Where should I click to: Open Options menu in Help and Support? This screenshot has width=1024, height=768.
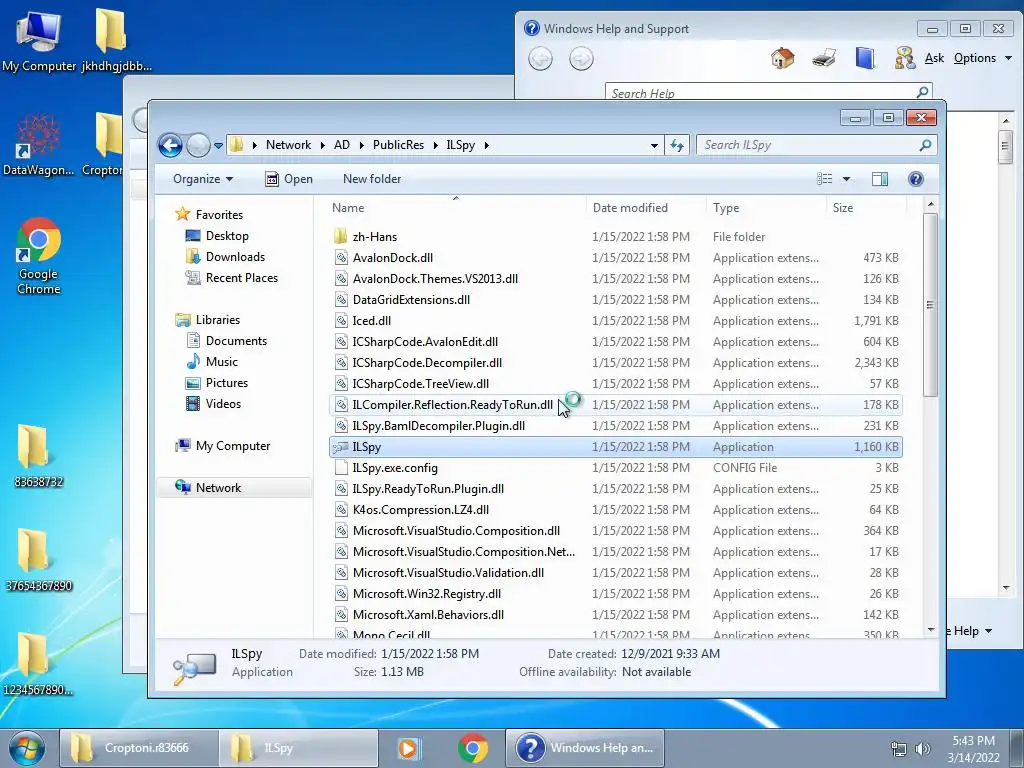pyautogui.click(x=982, y=58)
